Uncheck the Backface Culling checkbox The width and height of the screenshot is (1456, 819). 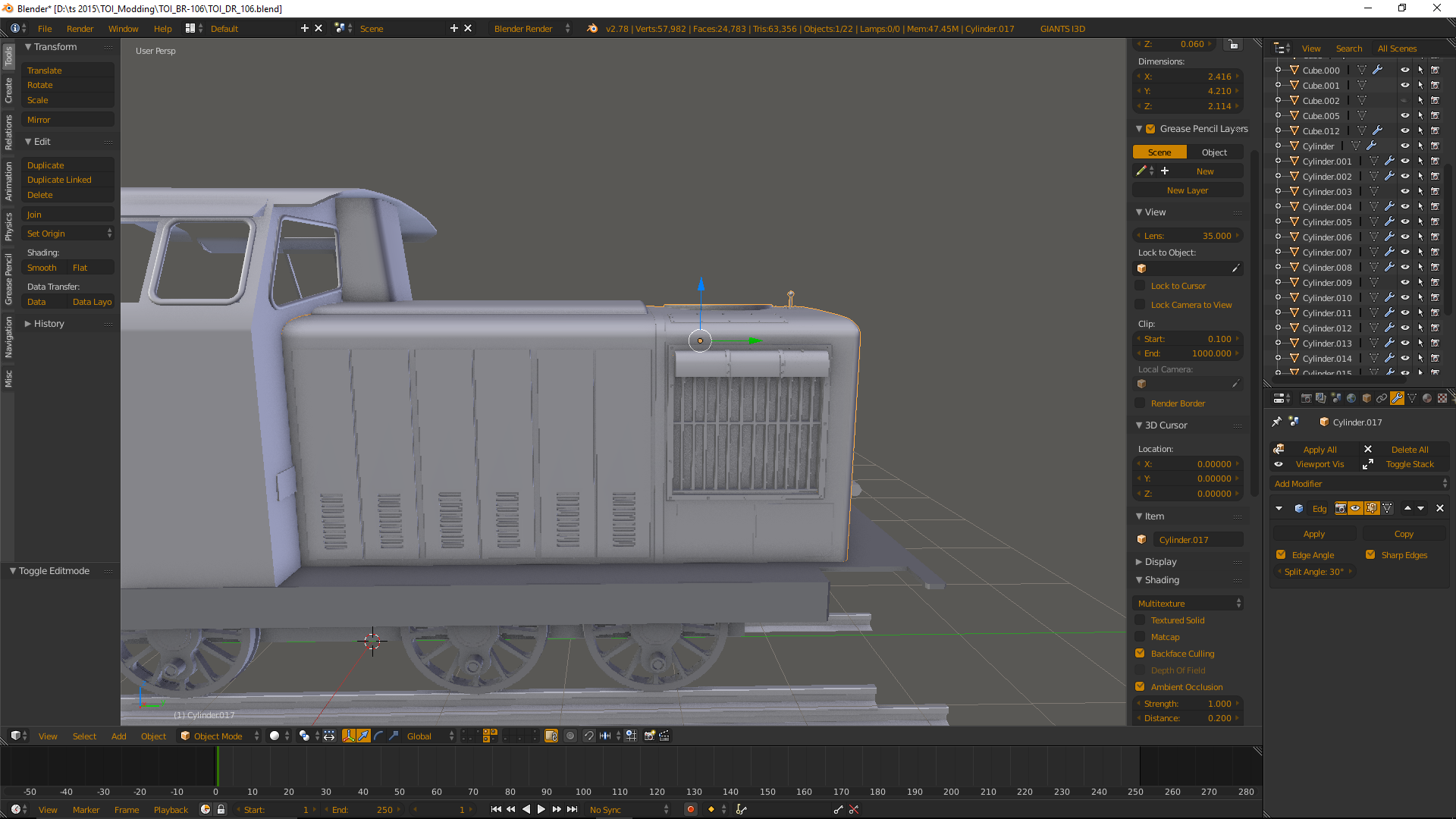point(1140,654)
